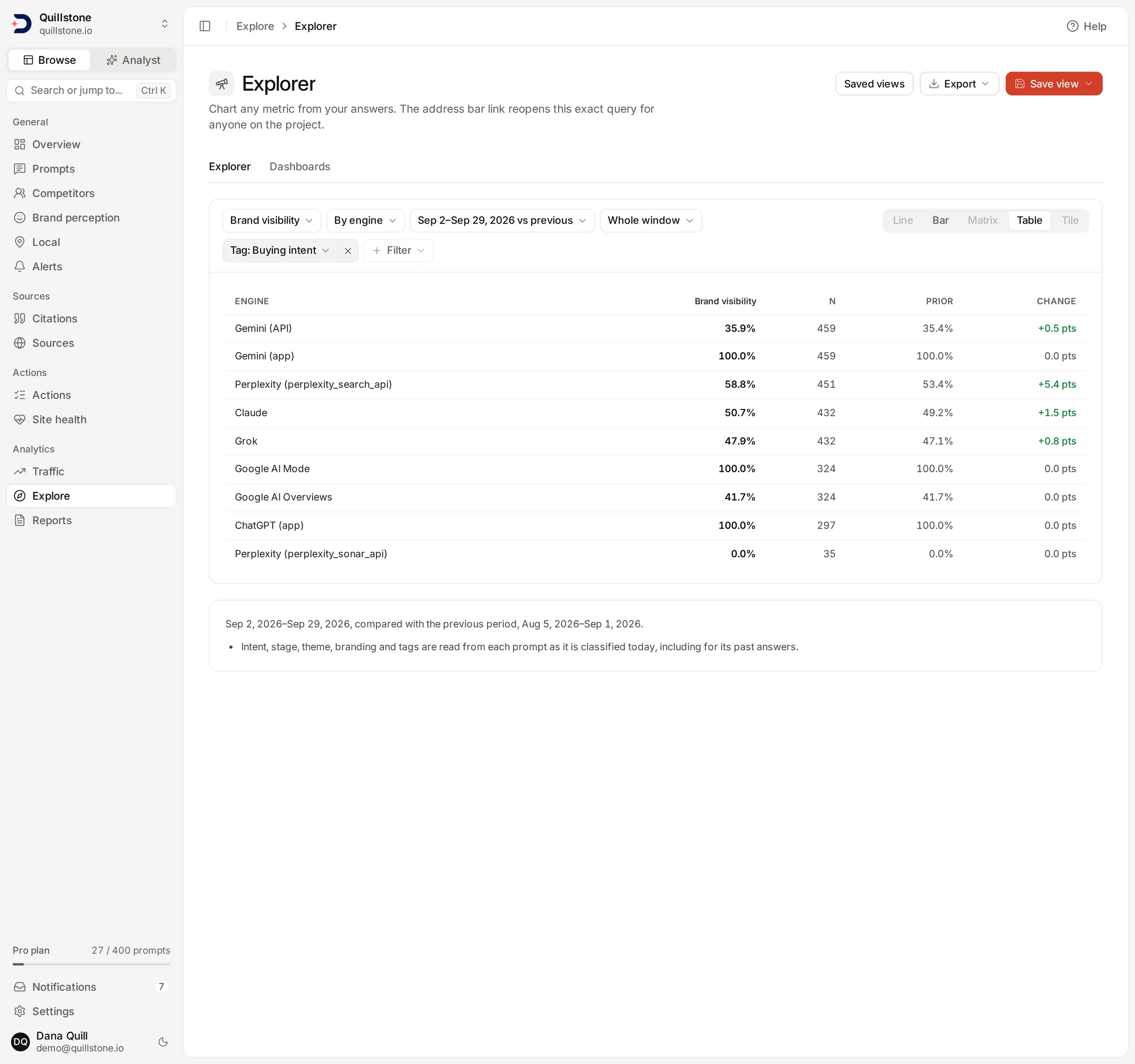This screenshot has height=1064, width=1135.
Task: Open Prompts in the sidebar
Action: 91,169
